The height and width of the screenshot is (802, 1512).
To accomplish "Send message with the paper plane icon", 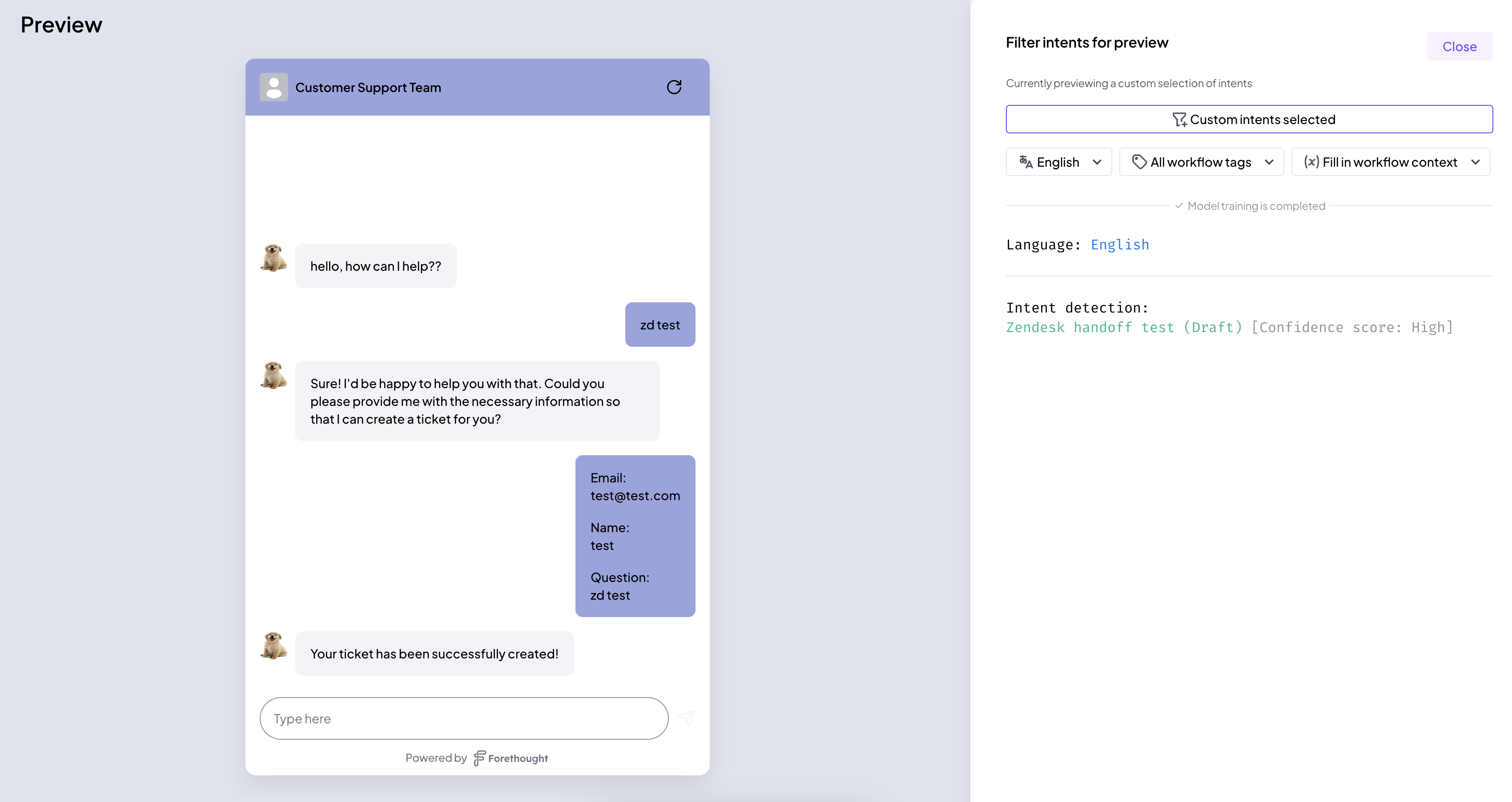I will [687, 718].
